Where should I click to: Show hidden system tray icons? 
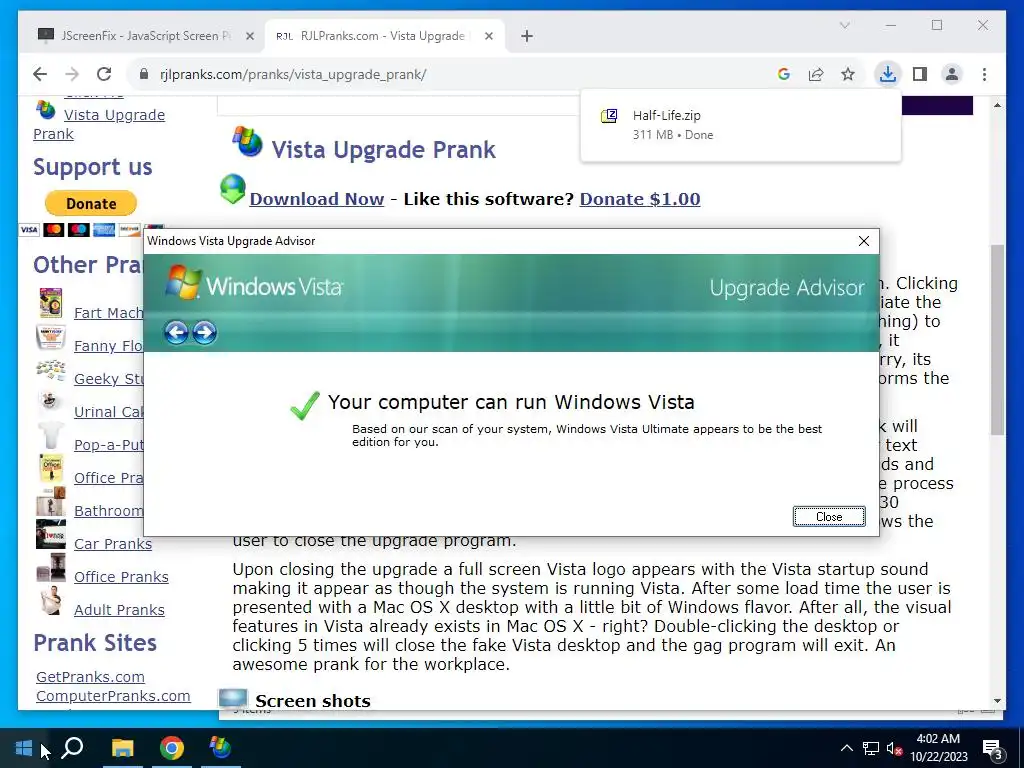846,748
